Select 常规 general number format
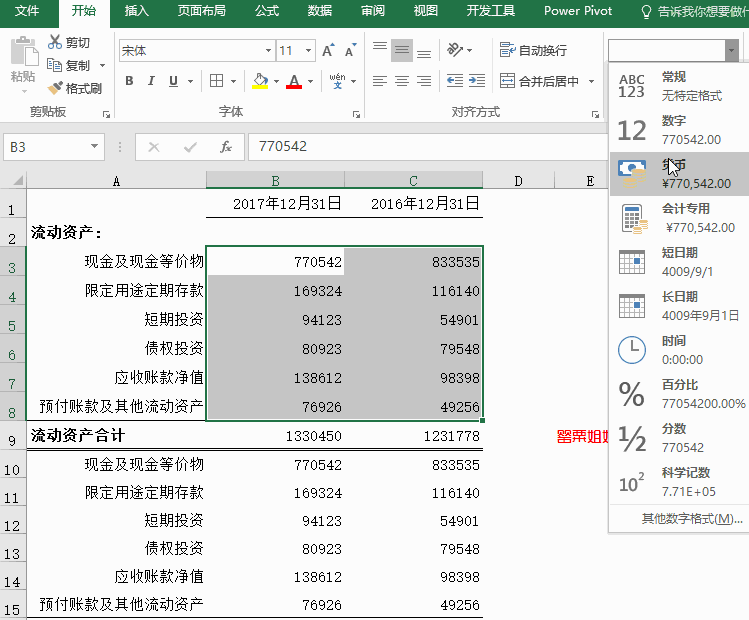 tap(679, 86)
